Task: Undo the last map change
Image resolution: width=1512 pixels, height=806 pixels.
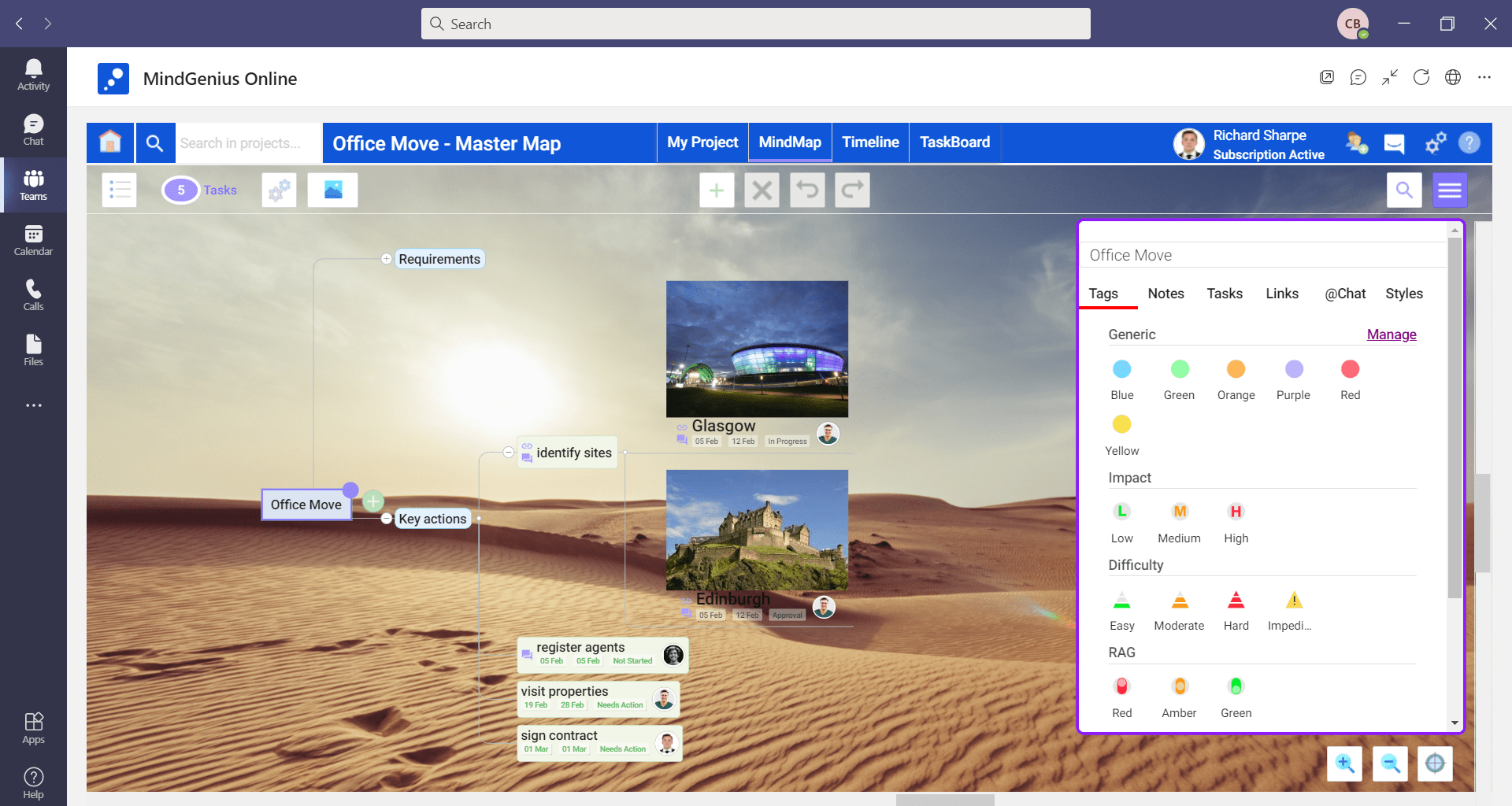Action: pos(807,190)
